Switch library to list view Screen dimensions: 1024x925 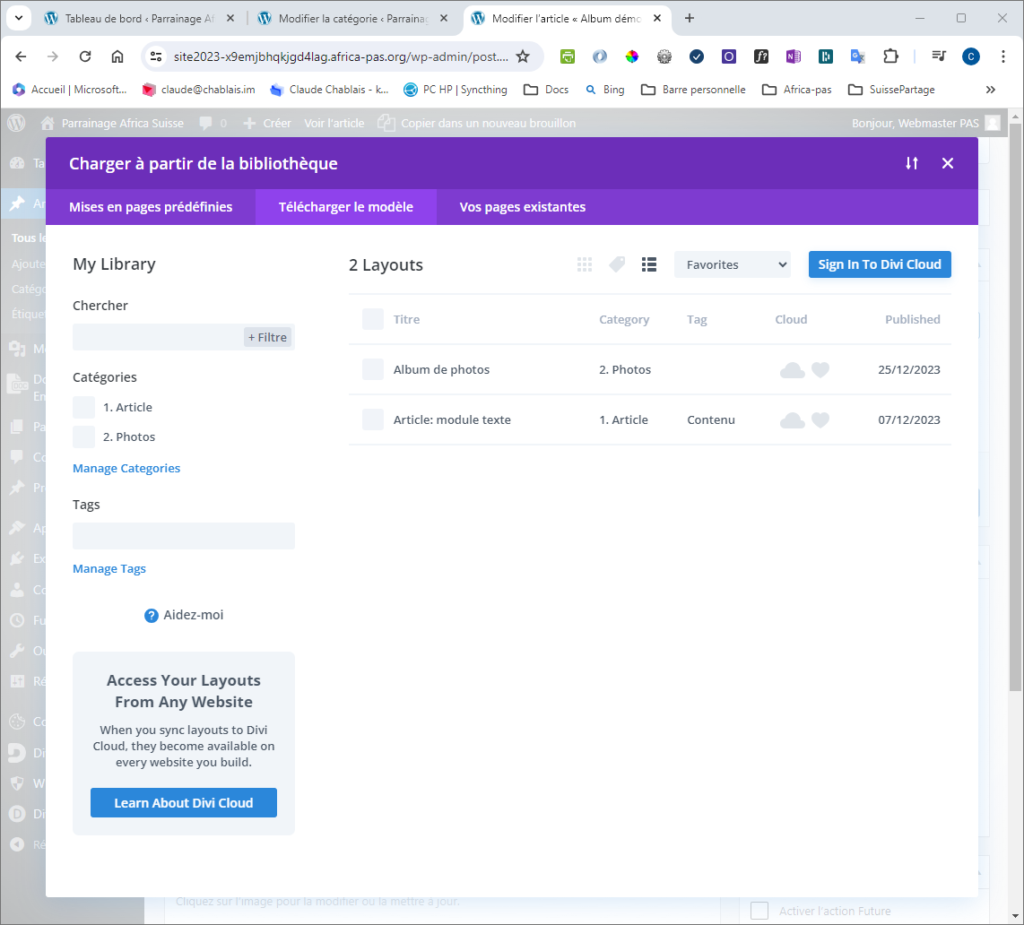pyautogui.click(x=649, y=264)
